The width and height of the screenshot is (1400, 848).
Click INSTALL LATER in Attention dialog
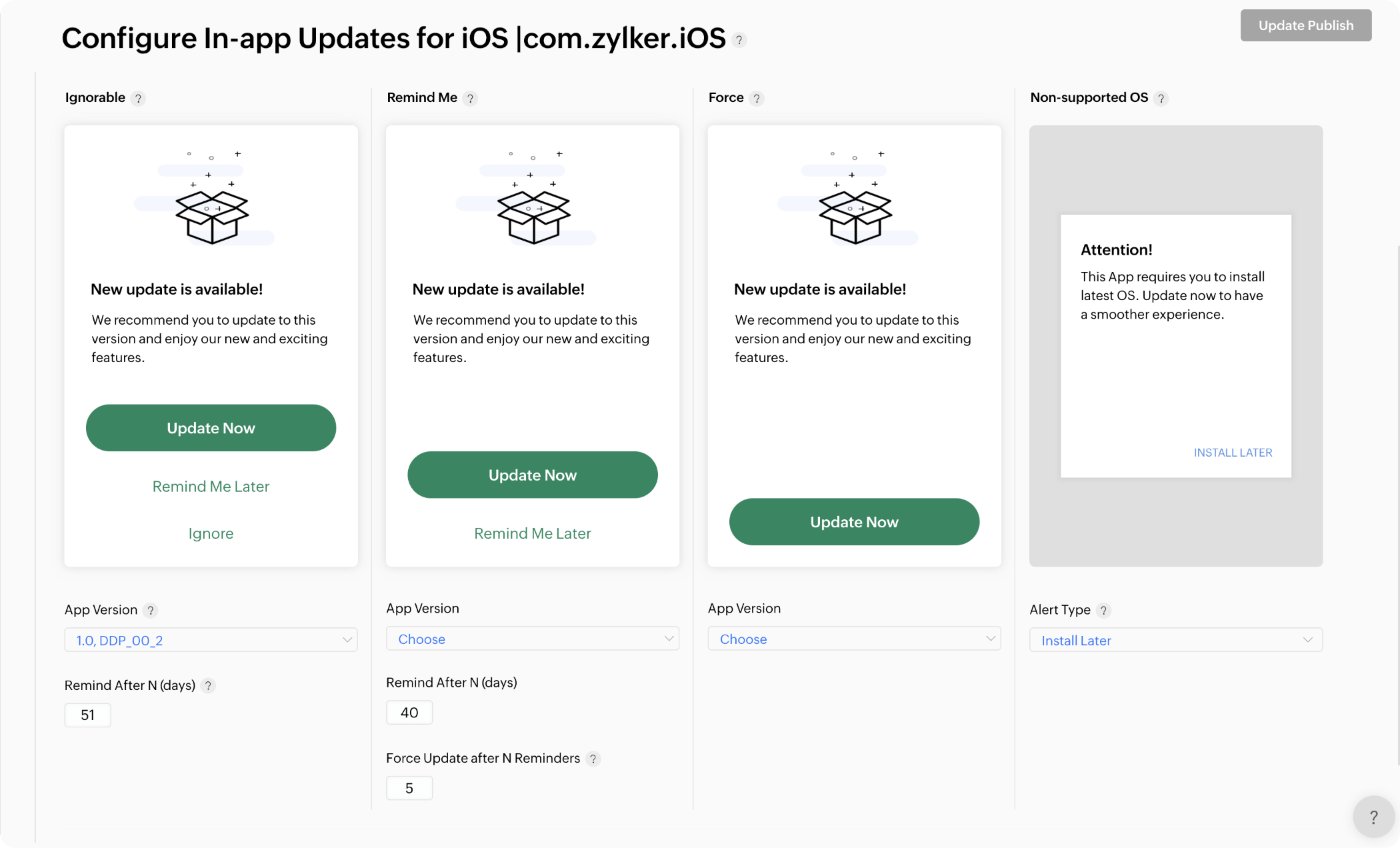click(x=1233, y=453)
